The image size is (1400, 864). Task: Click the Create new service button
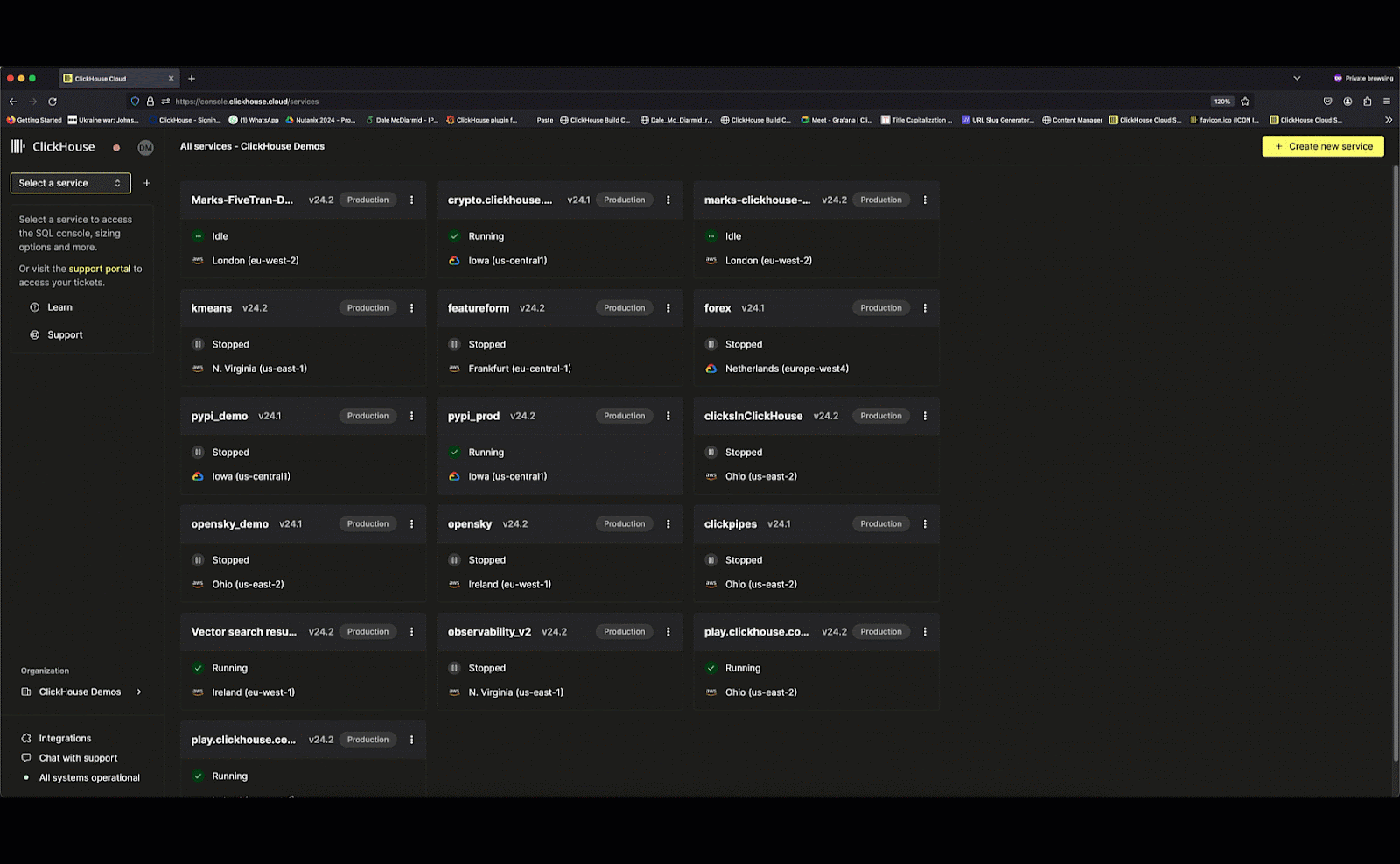coord(1322,147)
